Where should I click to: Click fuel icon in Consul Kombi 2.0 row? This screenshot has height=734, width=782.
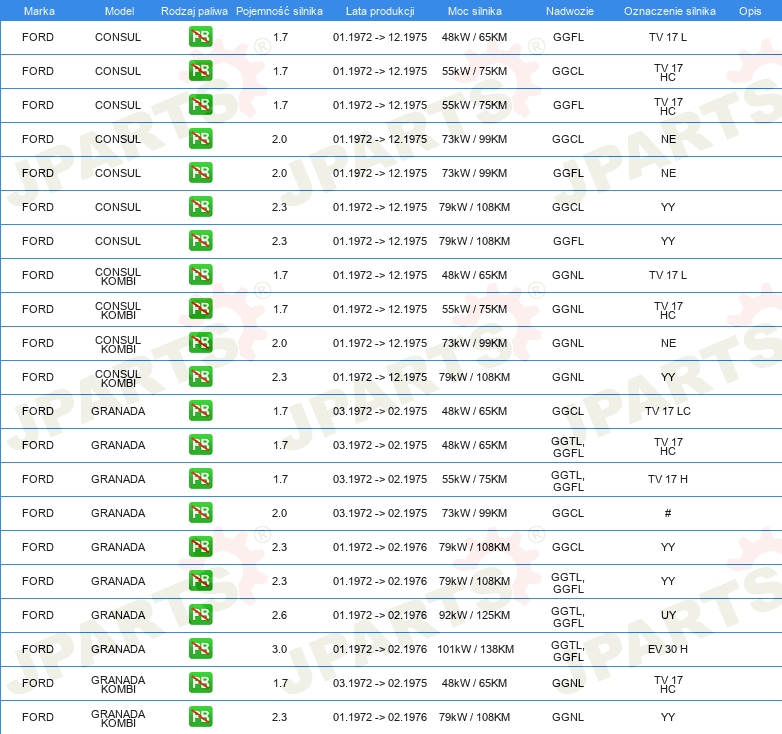click(200, 343)
